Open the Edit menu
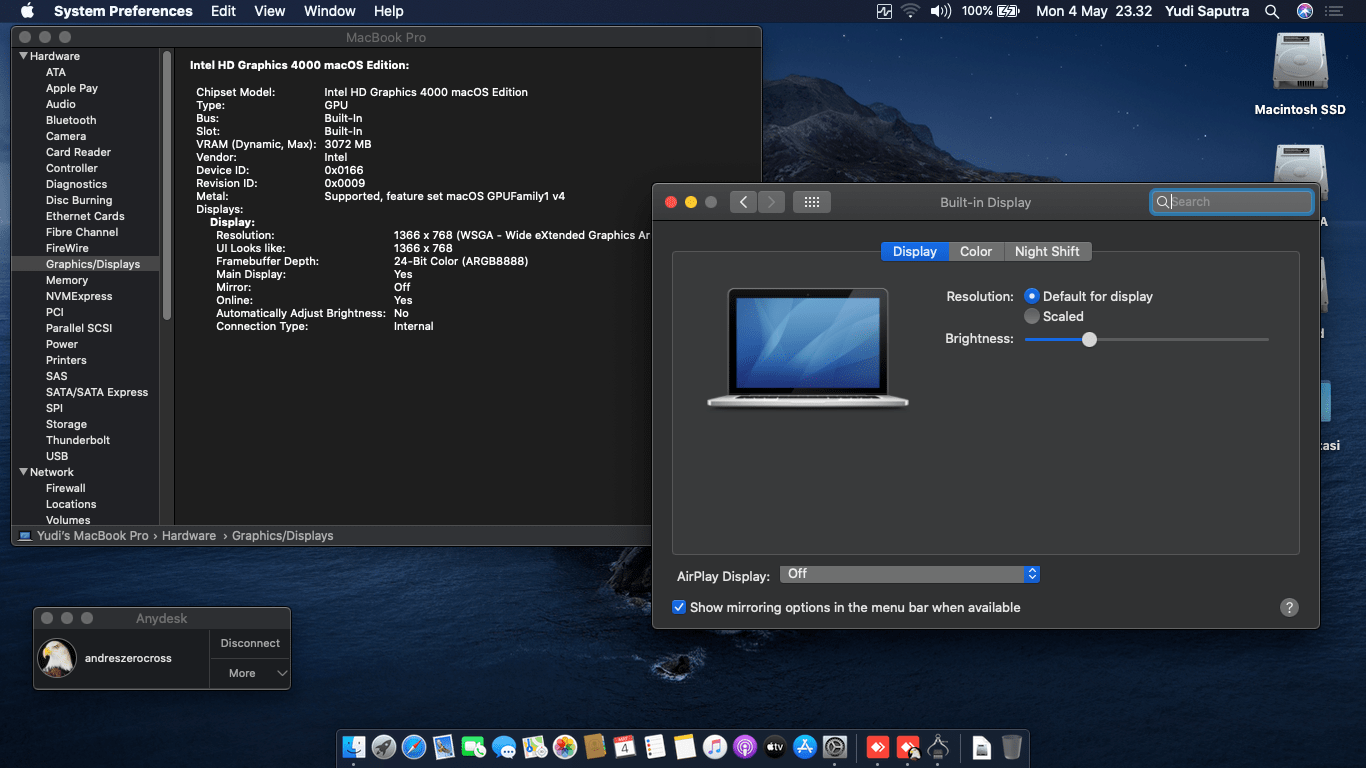The height and width of the screenshot is (768, 1366). [223, 11]
